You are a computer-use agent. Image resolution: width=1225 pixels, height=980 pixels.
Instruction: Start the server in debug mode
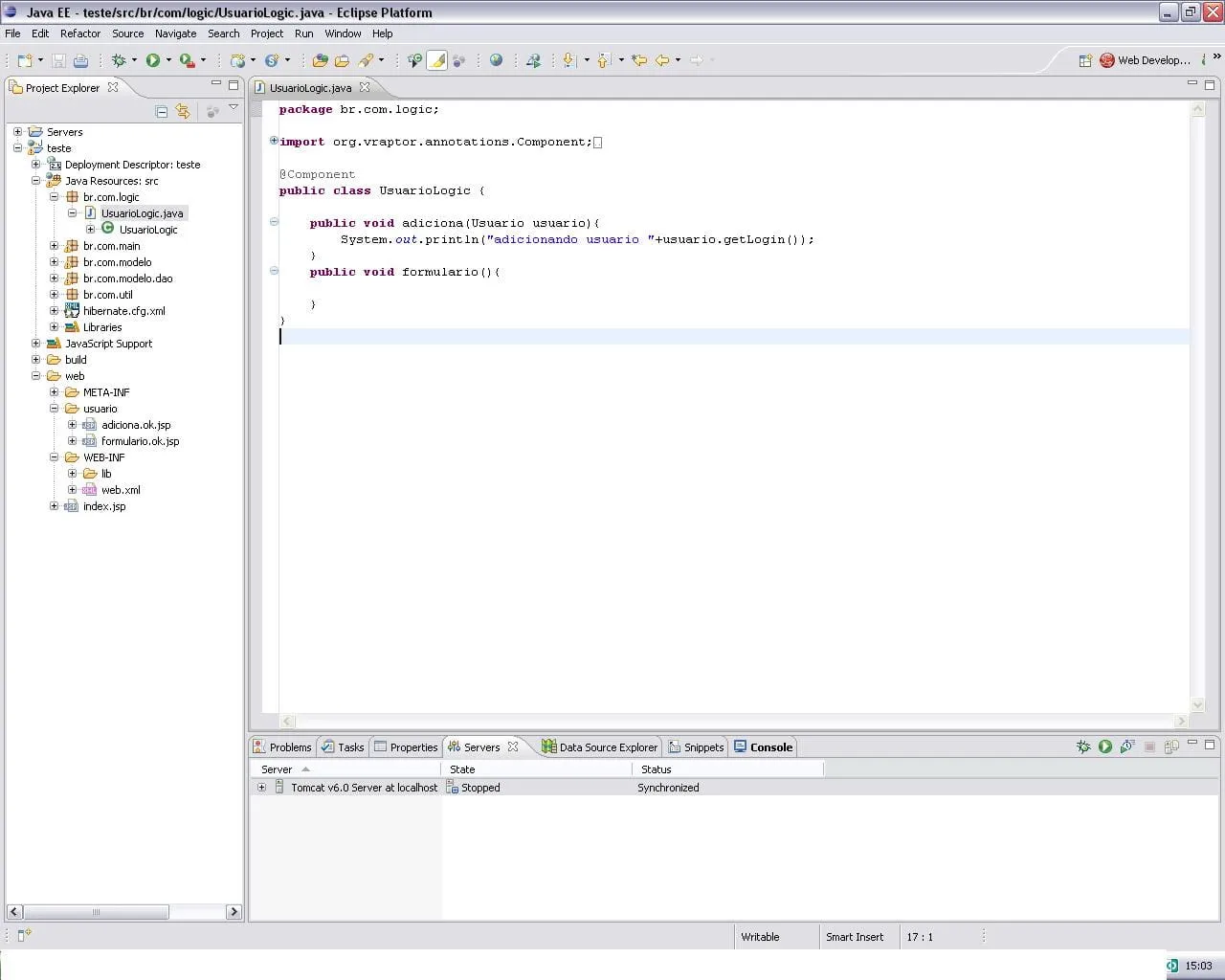point(1083,746)
